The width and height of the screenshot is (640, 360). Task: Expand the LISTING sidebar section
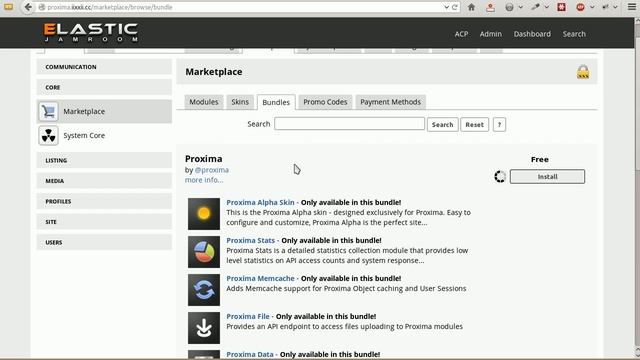click(104, 160)
